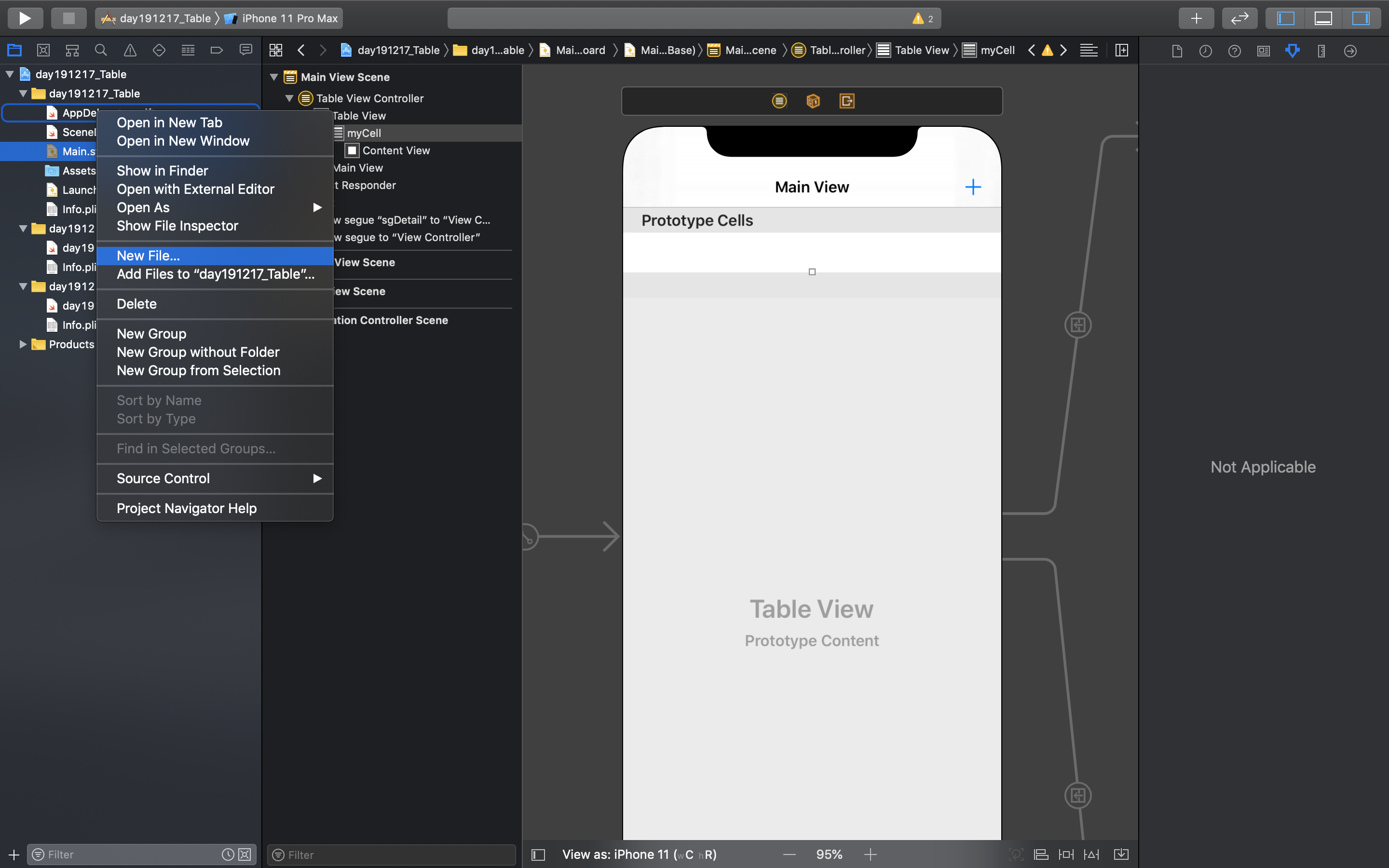Select Show in Finder menu item

(163, 171)
